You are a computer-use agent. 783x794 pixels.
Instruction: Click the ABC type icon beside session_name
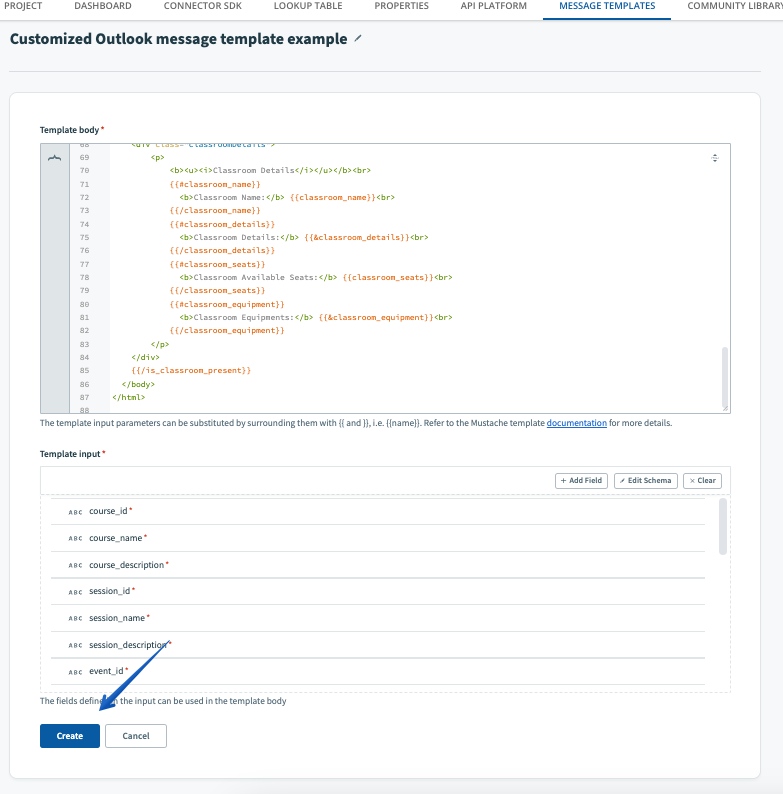75,618
